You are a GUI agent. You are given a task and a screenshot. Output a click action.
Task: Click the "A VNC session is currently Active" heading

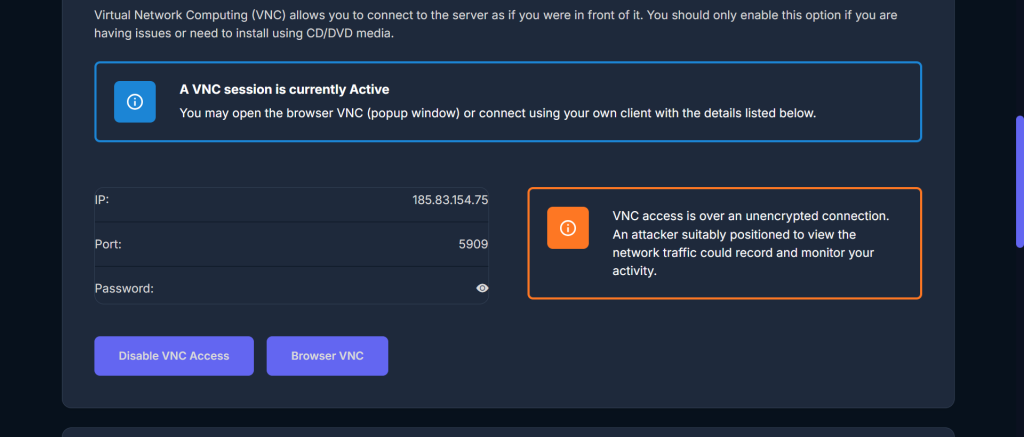coord(284,89)
